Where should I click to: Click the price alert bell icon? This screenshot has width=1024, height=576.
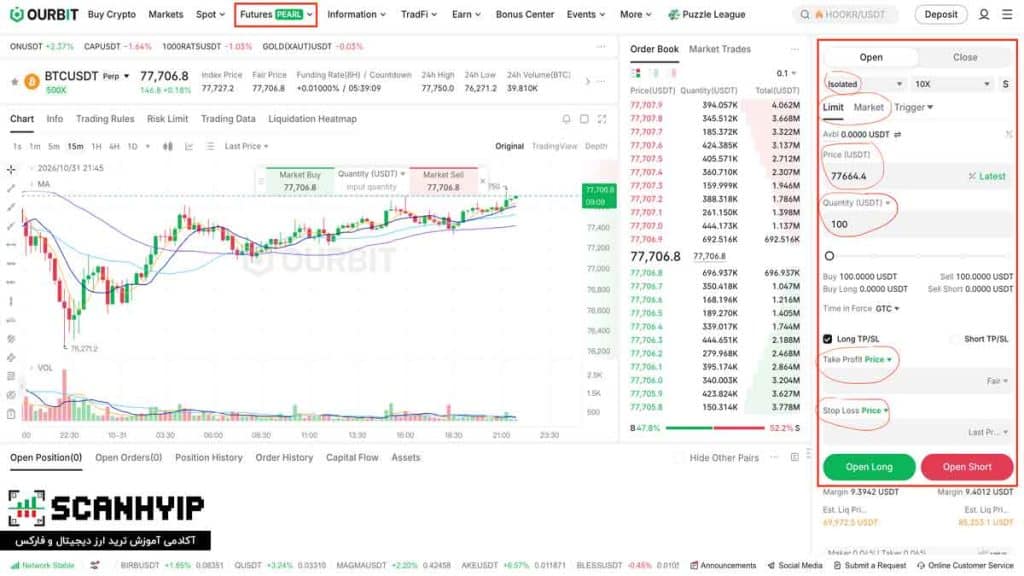click(x=566, y=119)
